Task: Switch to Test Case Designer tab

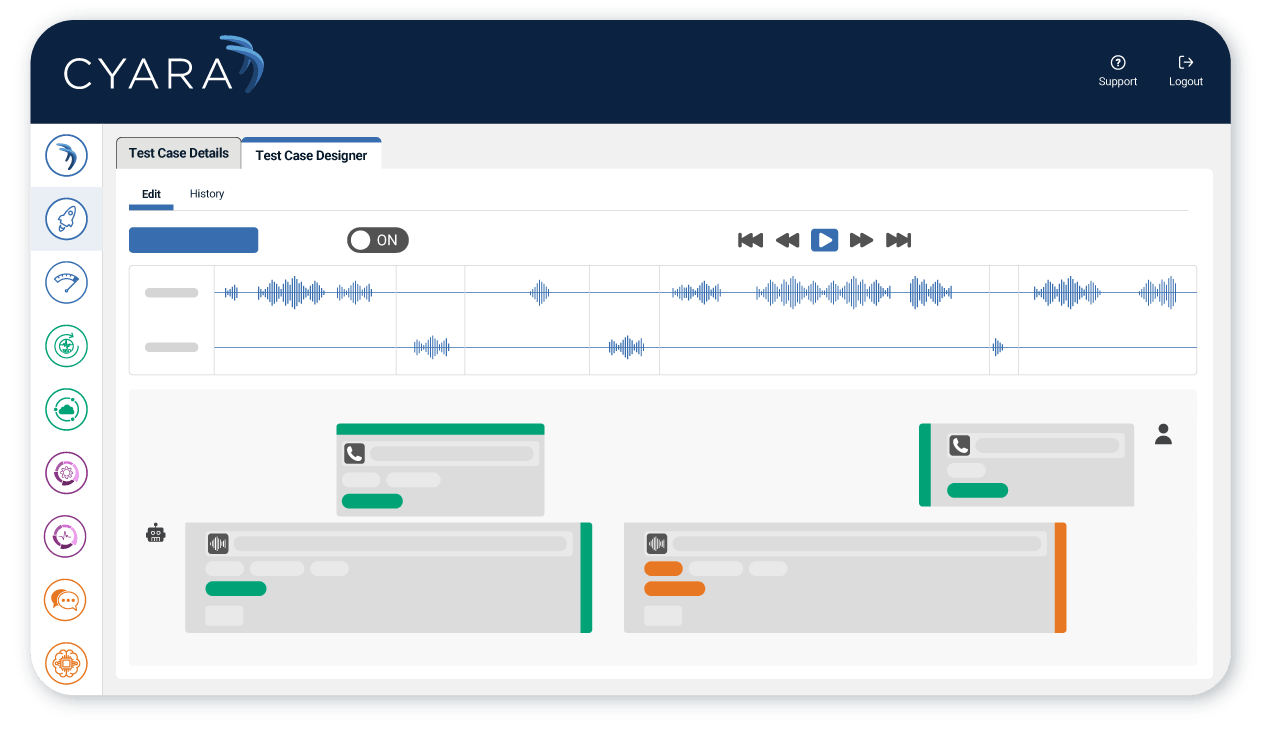Action: click(311, 154)
